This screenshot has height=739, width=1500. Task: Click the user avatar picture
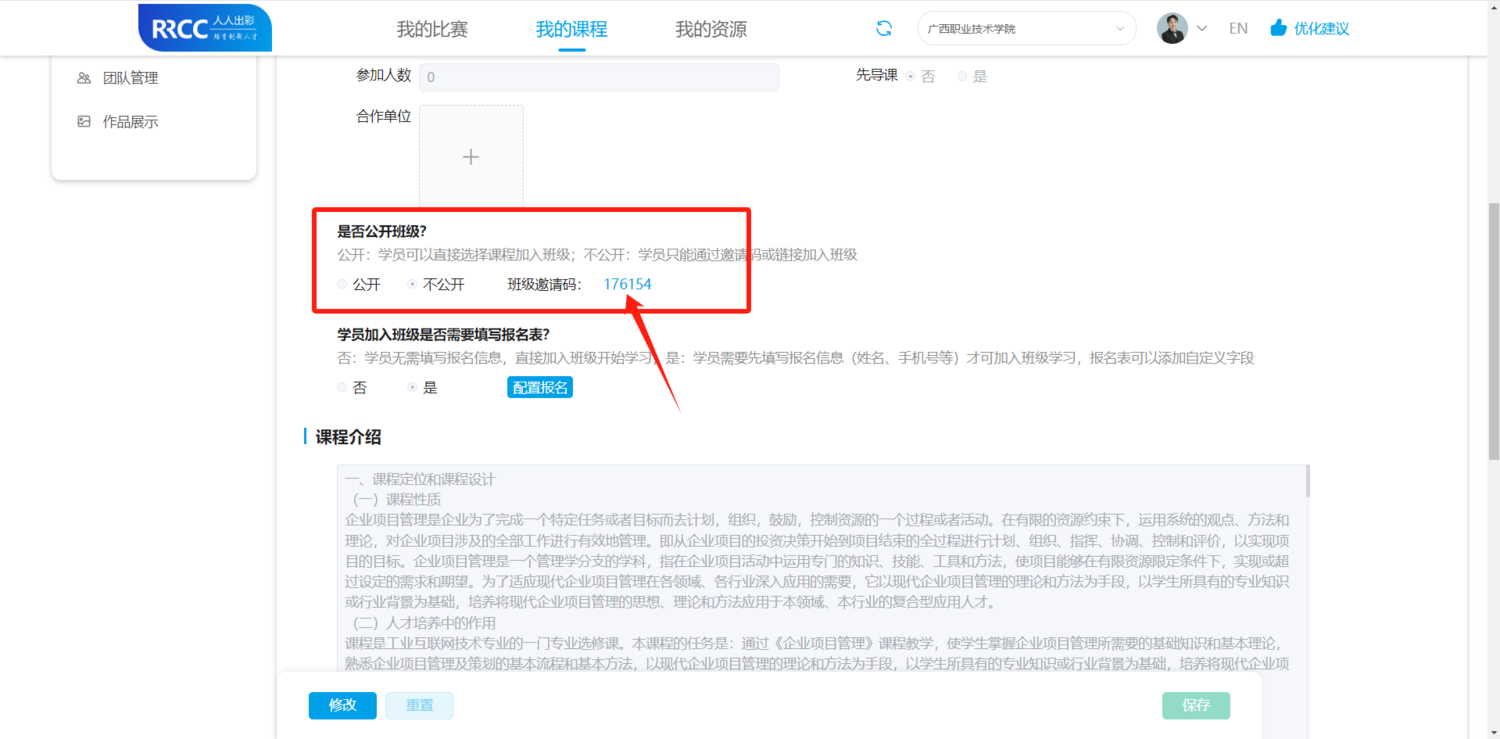[x=1172, y=28]
